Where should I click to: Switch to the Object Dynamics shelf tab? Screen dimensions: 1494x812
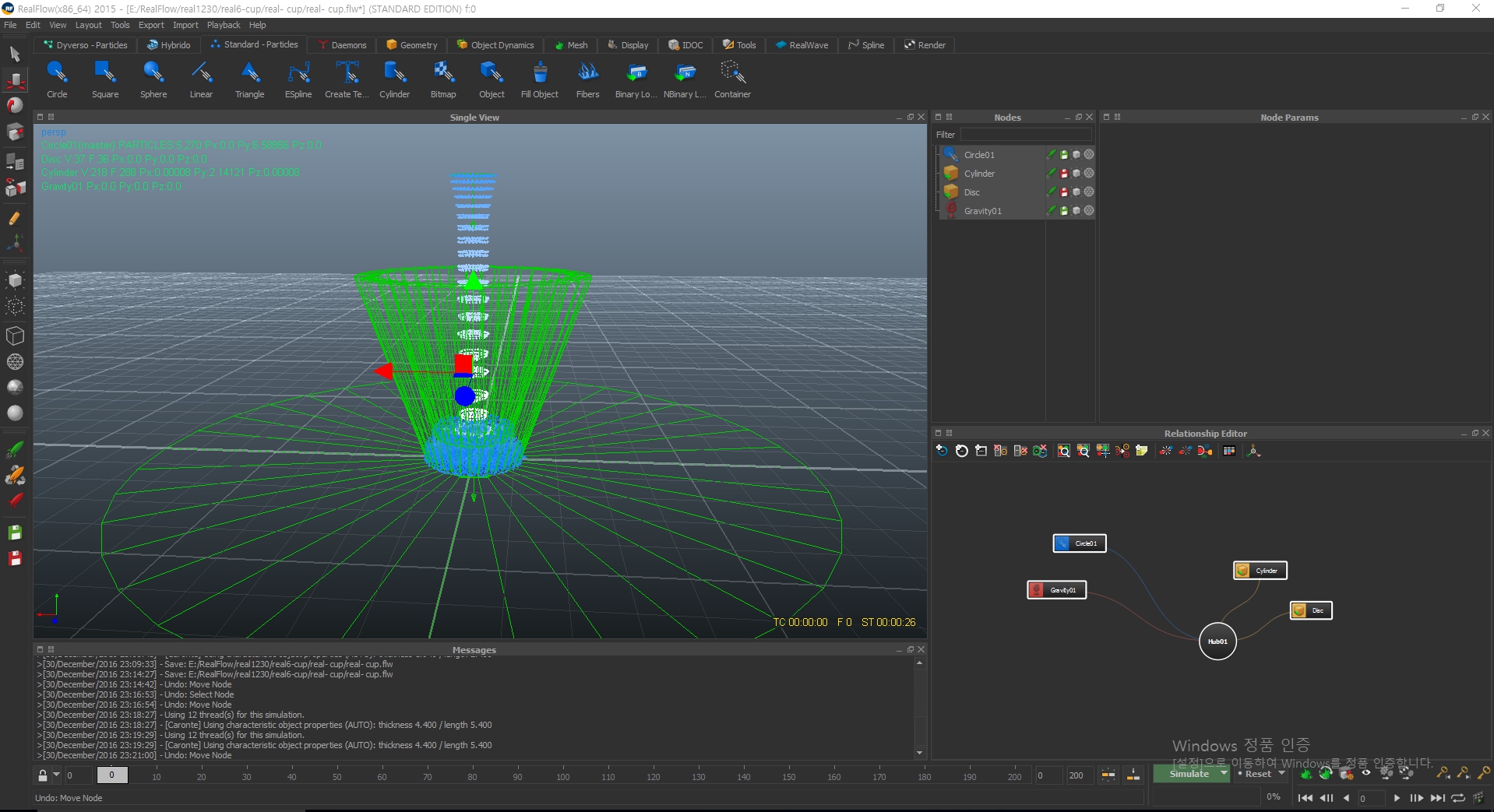pos(495,45)
